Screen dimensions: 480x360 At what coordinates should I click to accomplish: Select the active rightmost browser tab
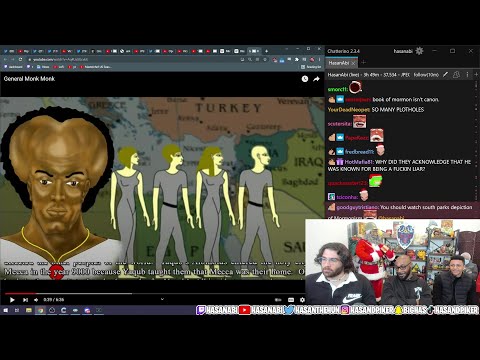click(x=254, y=51)
